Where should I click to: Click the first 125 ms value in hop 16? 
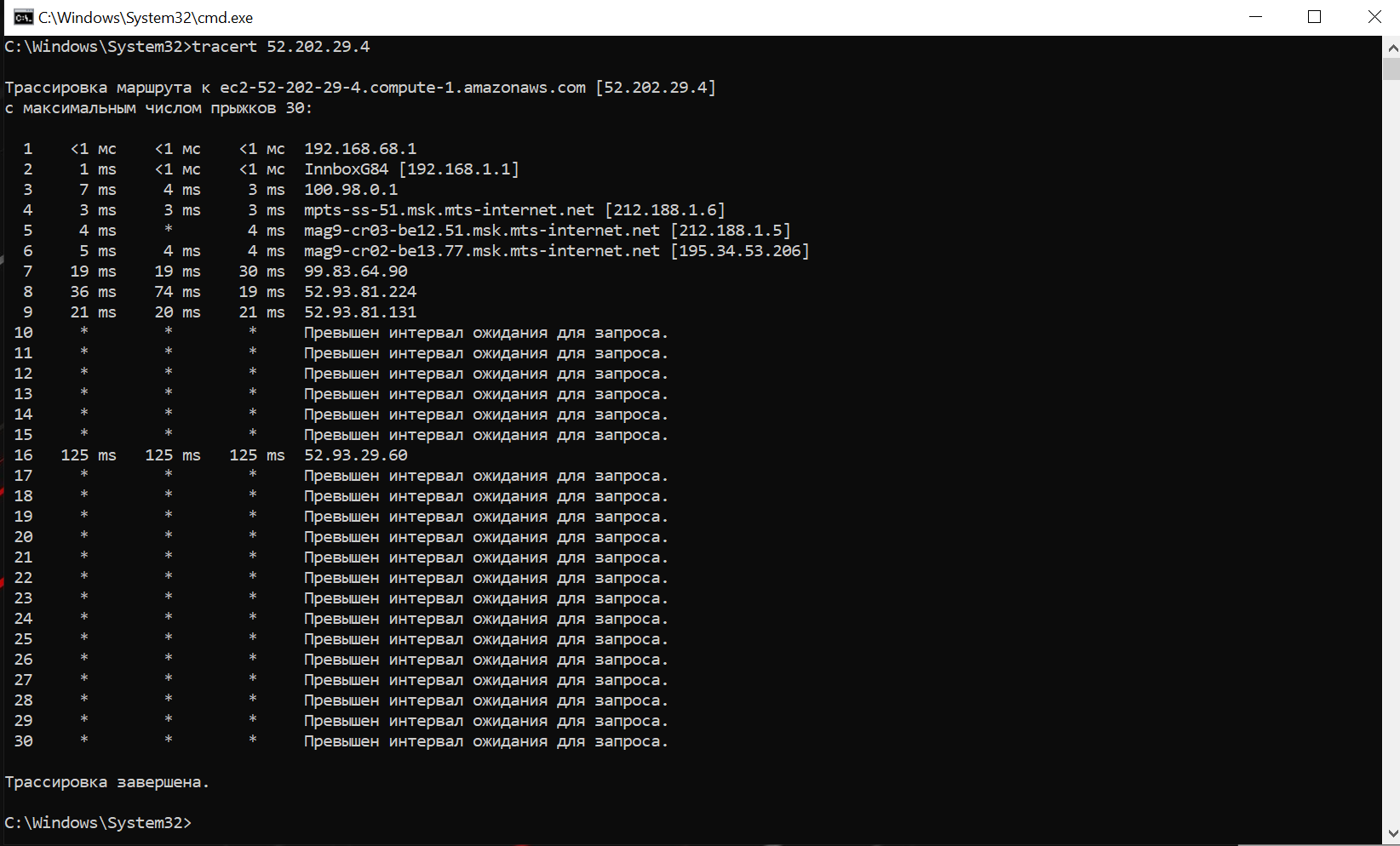[x=89, y=455]
